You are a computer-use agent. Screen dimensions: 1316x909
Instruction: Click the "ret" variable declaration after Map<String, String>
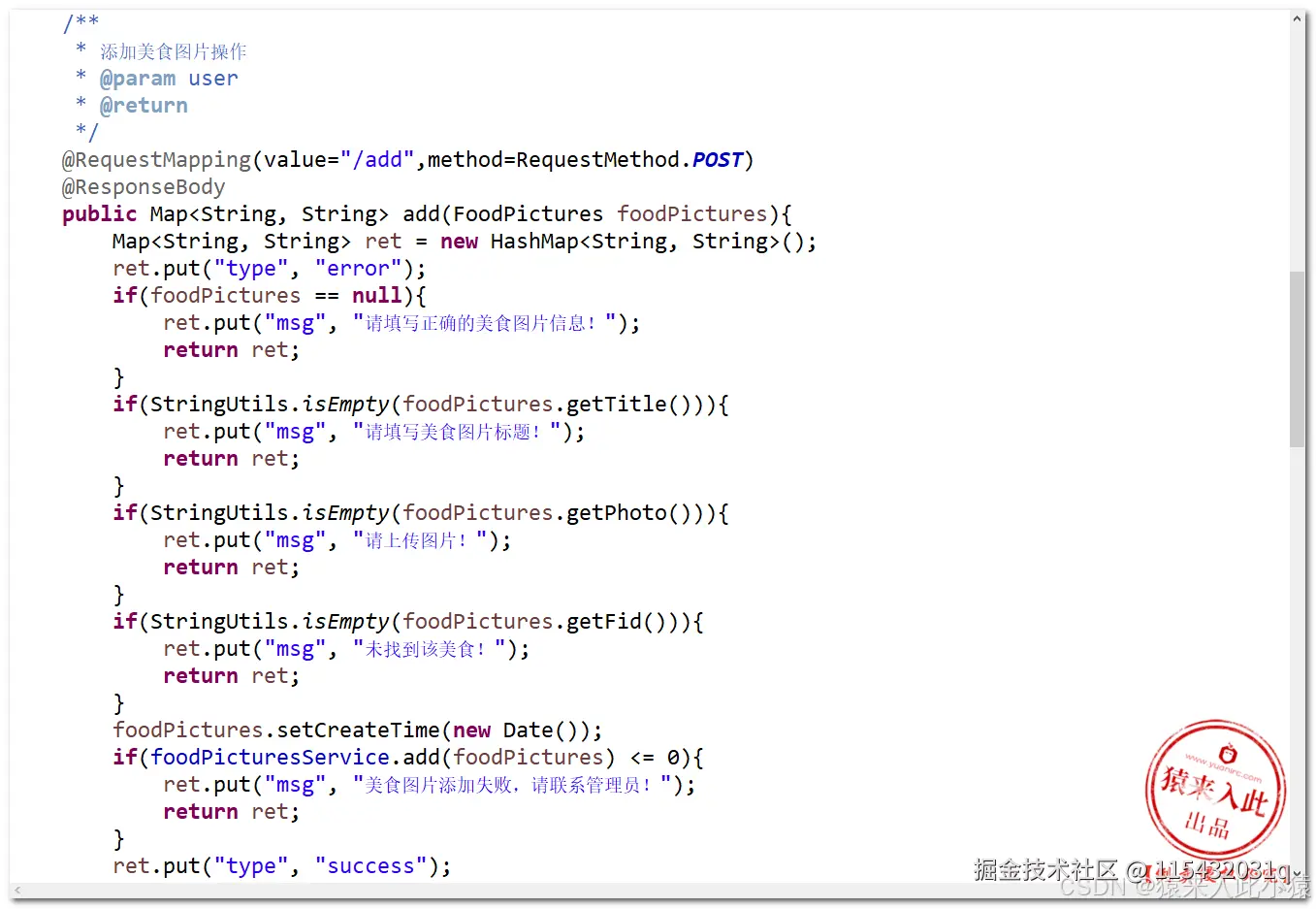[x=383, y=242]
